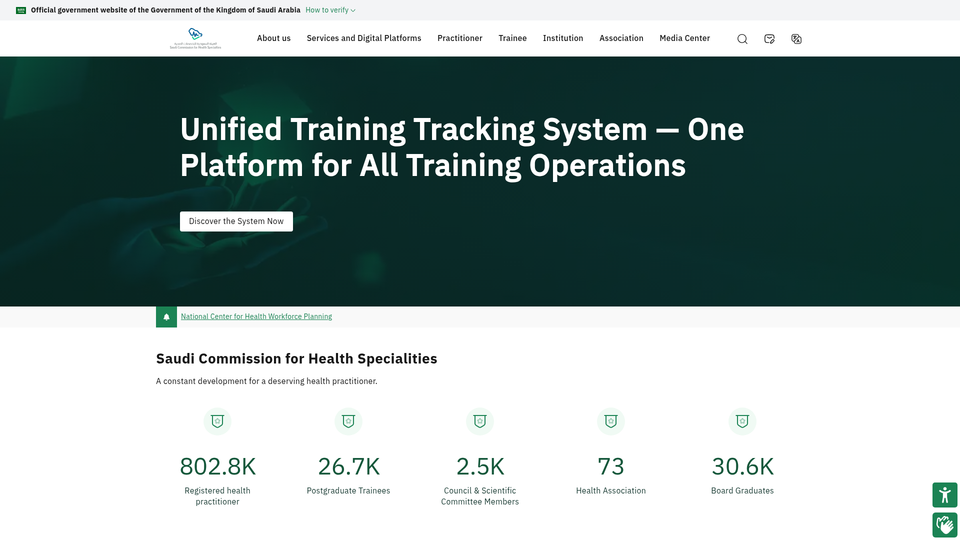
Task: Click the Registered health practitioner label
Action: (217, 496)
